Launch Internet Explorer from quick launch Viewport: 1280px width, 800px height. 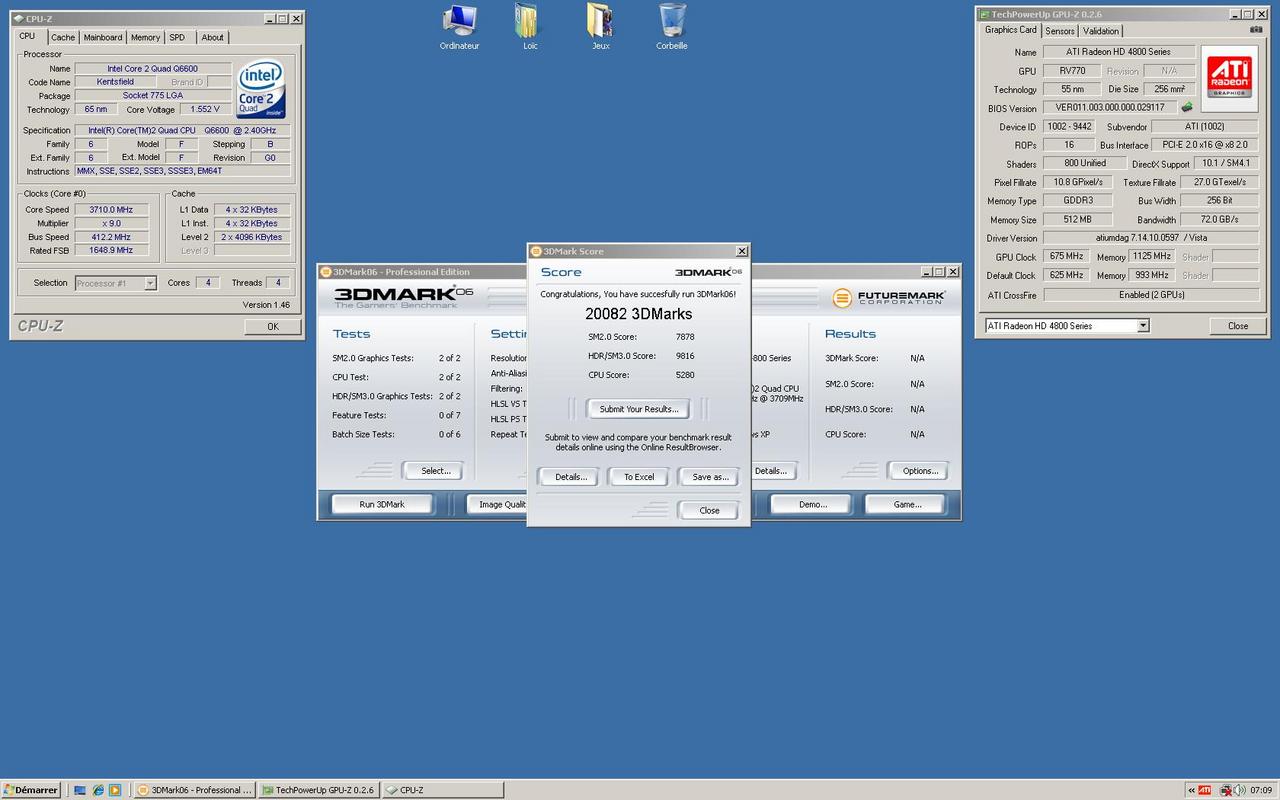[97, 790]
